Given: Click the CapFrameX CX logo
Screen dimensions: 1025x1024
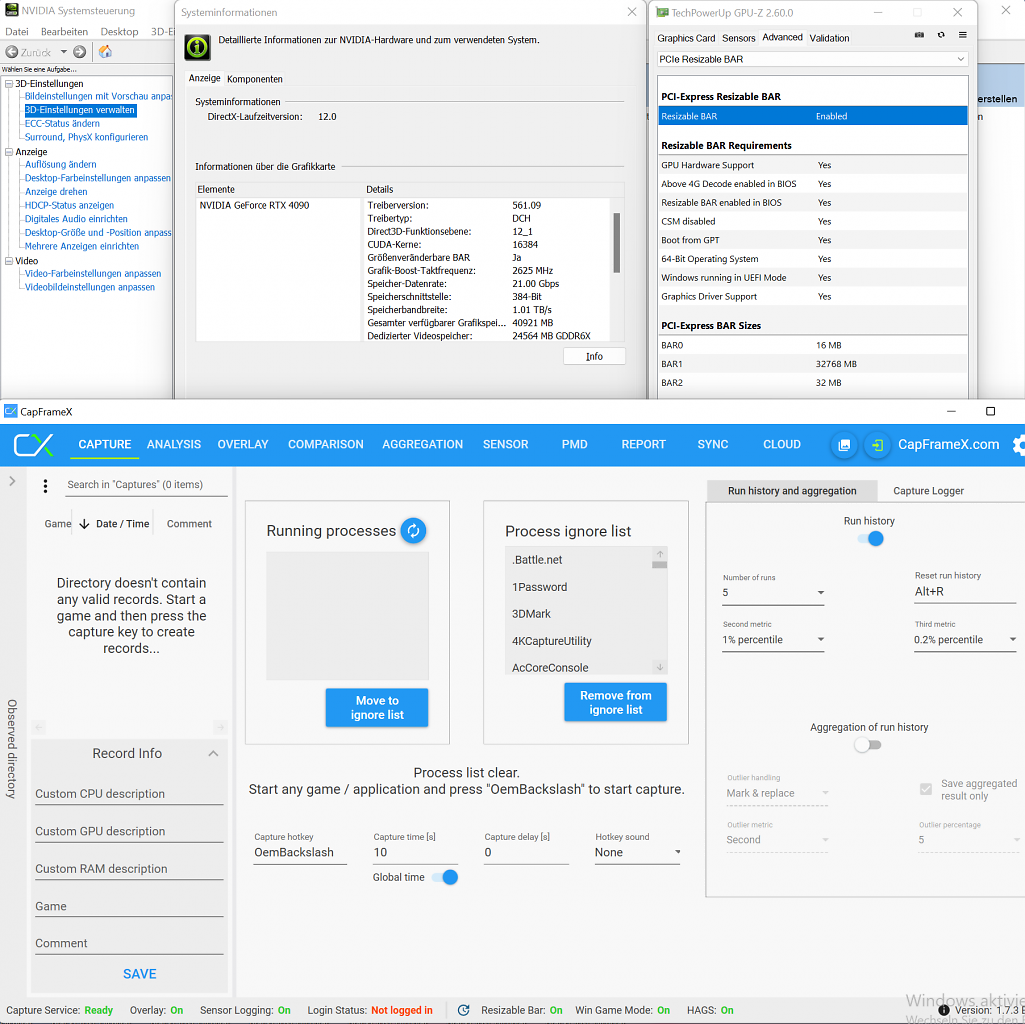Looking at the screenshot, I should pos(33,445).
